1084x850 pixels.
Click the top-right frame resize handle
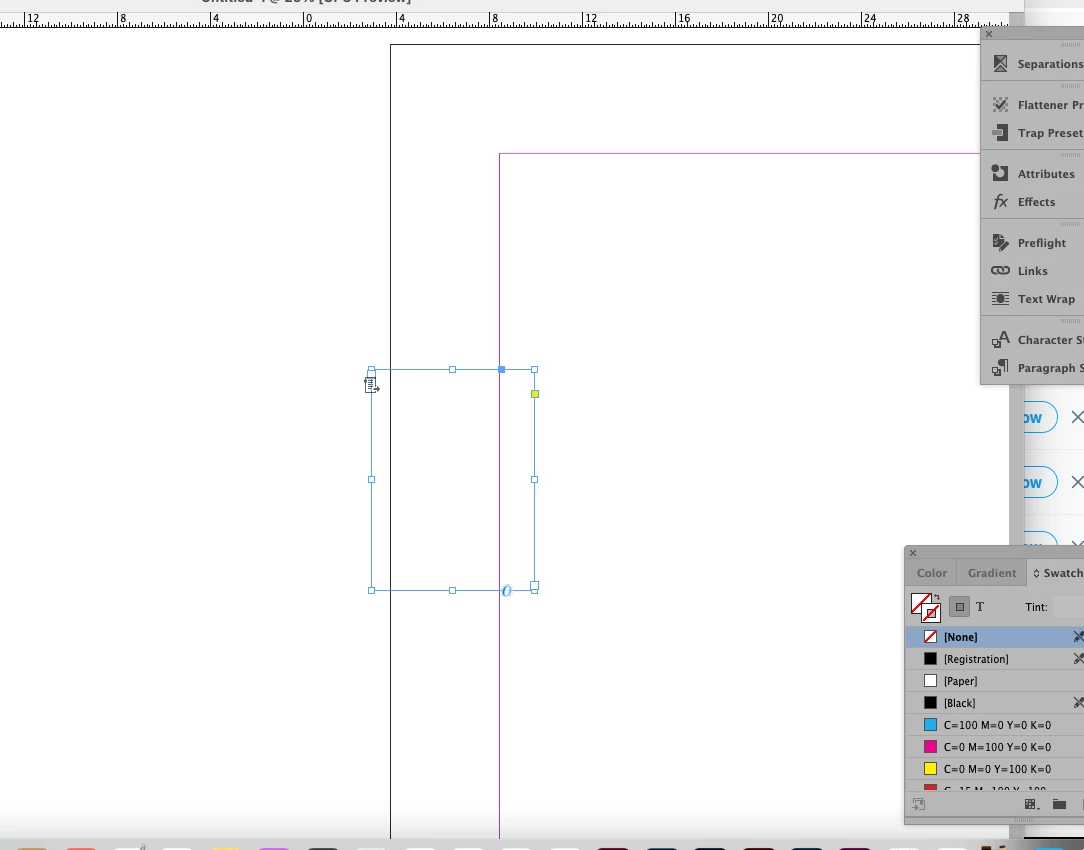click(x=534, y=370)
